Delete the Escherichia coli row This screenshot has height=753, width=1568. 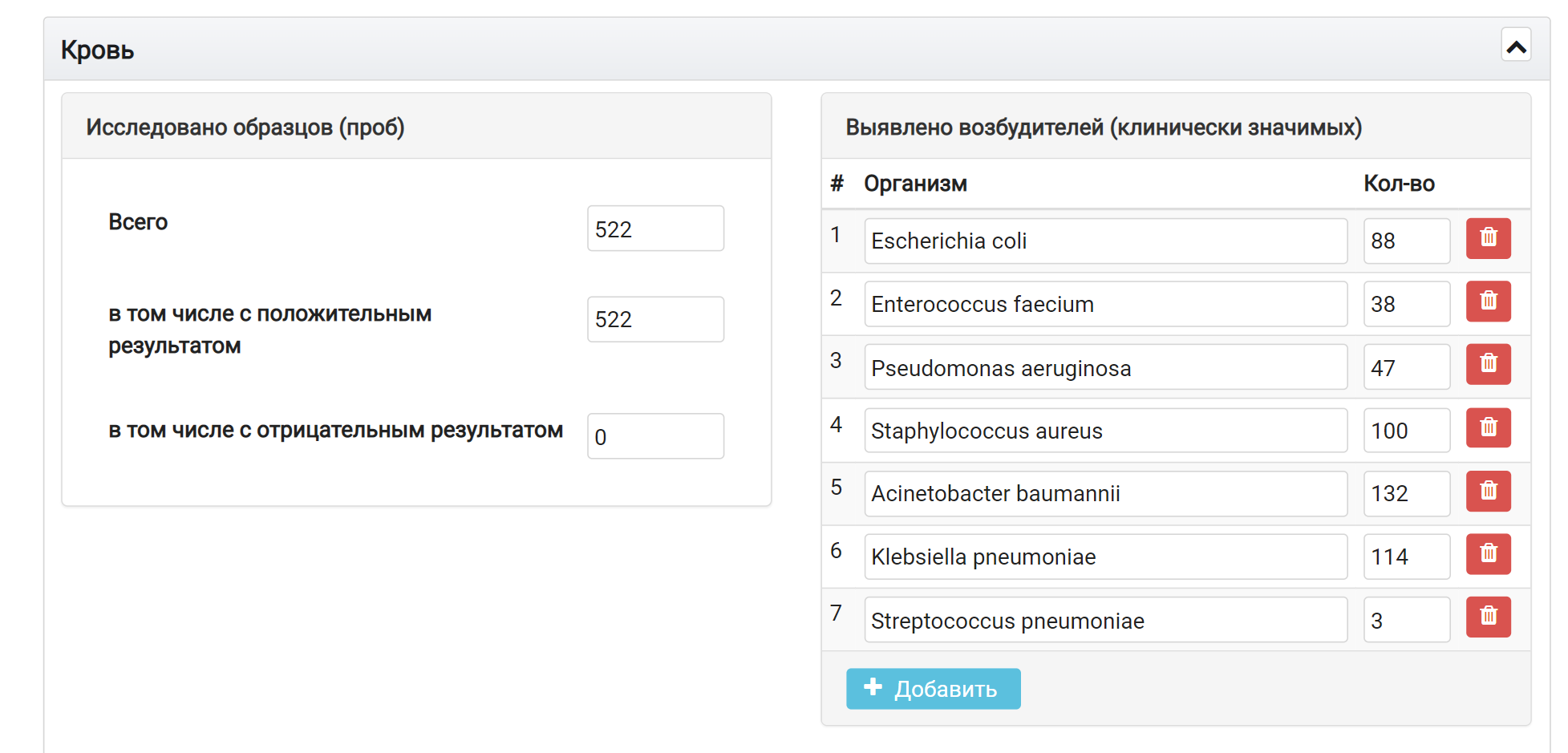[1488, 238]
